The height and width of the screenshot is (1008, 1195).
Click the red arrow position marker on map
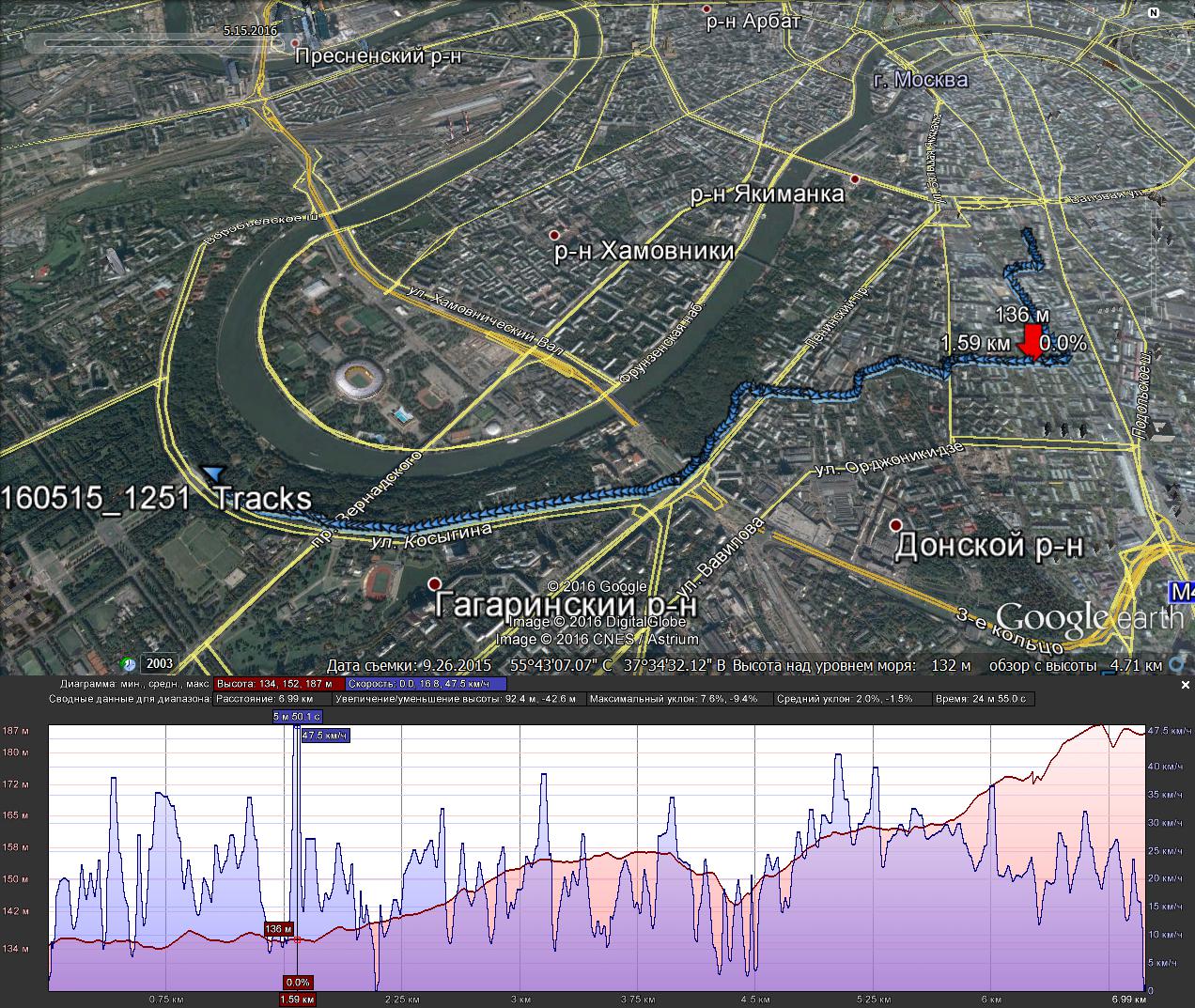pyautogui.click(x=1031, y=342)
